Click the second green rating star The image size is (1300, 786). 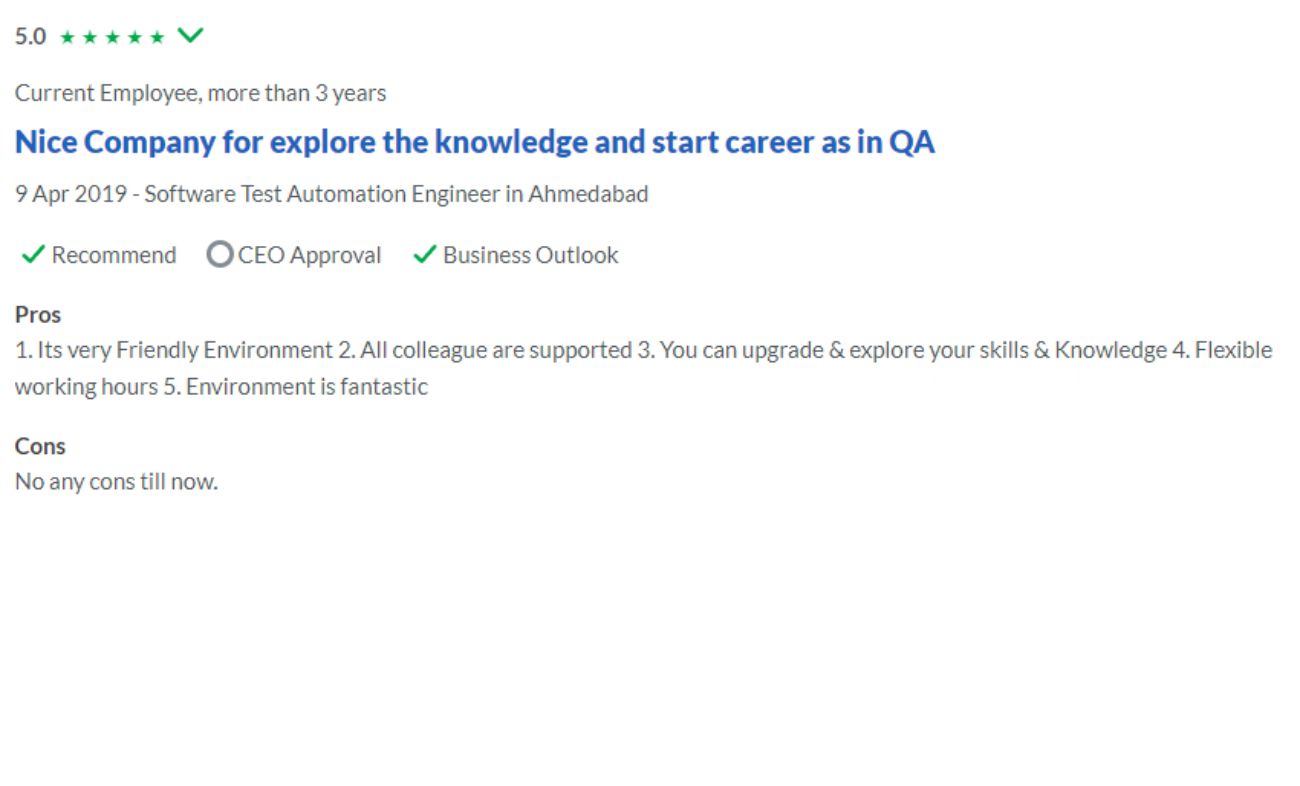(x=90, y=38)
